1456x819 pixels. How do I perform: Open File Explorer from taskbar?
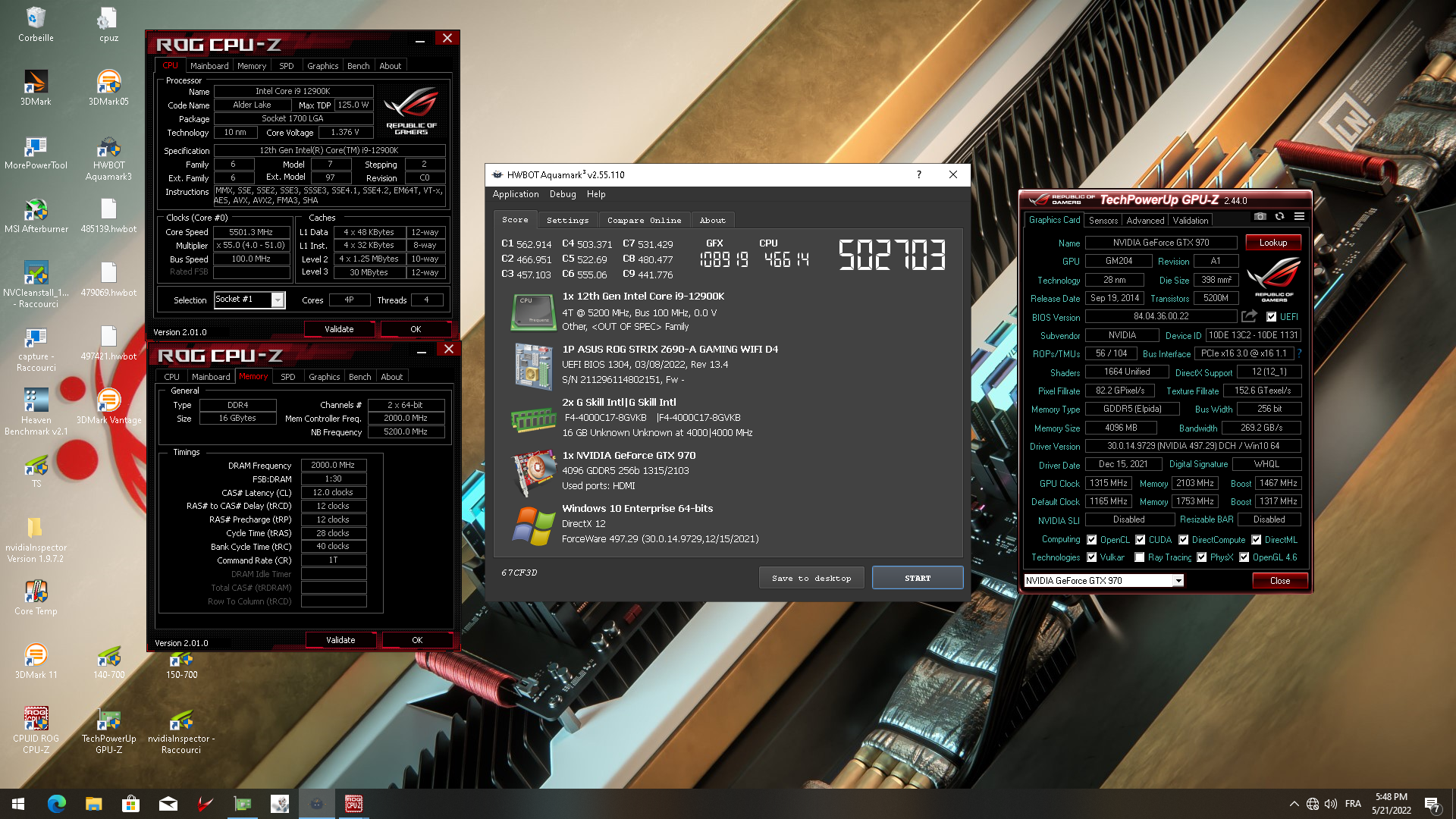pyautogui.click(x=93, y=804)
